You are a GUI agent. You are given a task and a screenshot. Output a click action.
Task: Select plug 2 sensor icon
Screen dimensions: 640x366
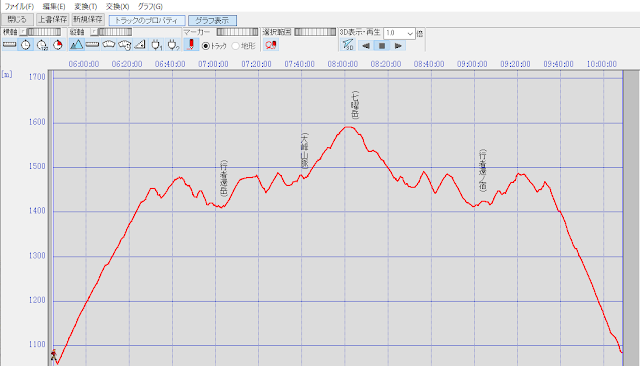click(x=173, y=44)
